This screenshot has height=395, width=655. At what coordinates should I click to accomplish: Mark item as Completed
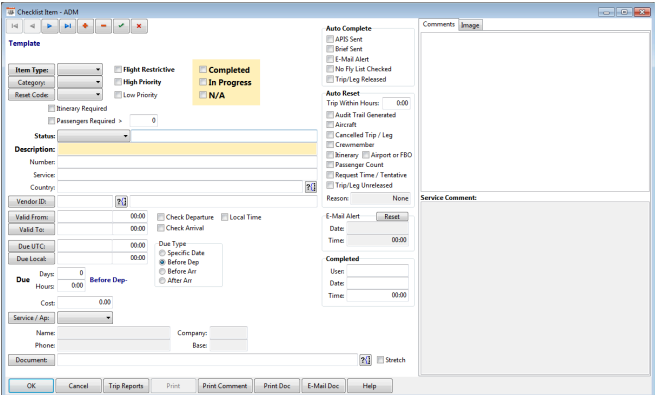coord(203,70)
